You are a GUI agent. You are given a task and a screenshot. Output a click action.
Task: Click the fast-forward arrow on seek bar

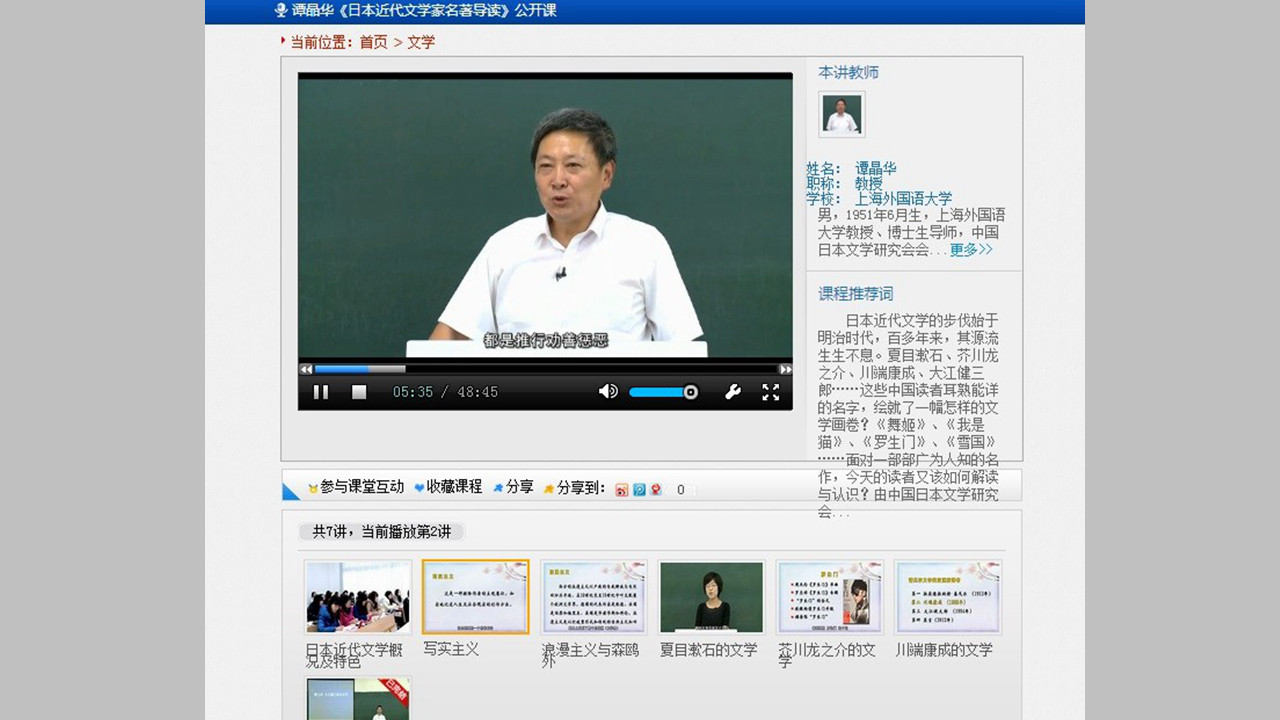pos(785,369)
